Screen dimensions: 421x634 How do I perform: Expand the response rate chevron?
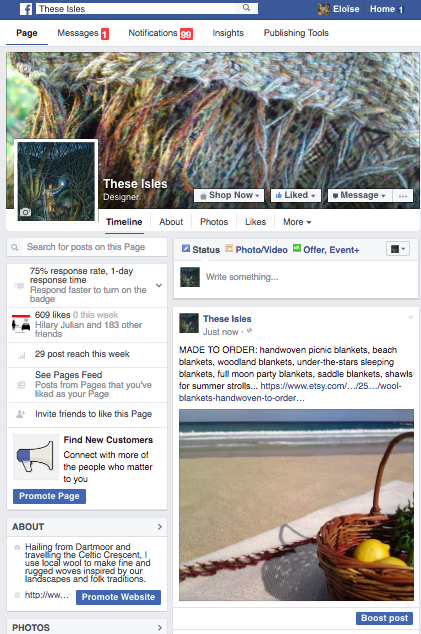coord(159,285)
